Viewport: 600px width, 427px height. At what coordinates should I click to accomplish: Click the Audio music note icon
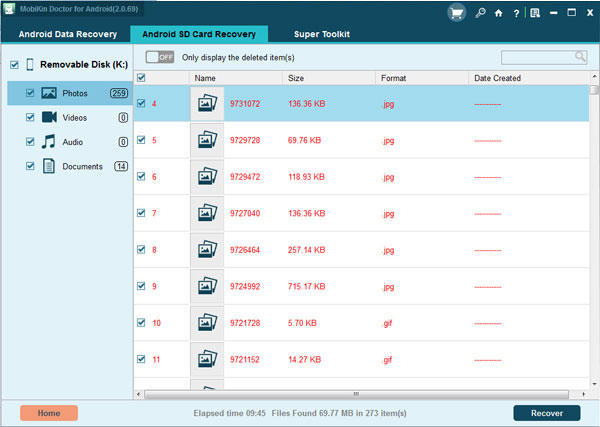(x=49, y=142)
